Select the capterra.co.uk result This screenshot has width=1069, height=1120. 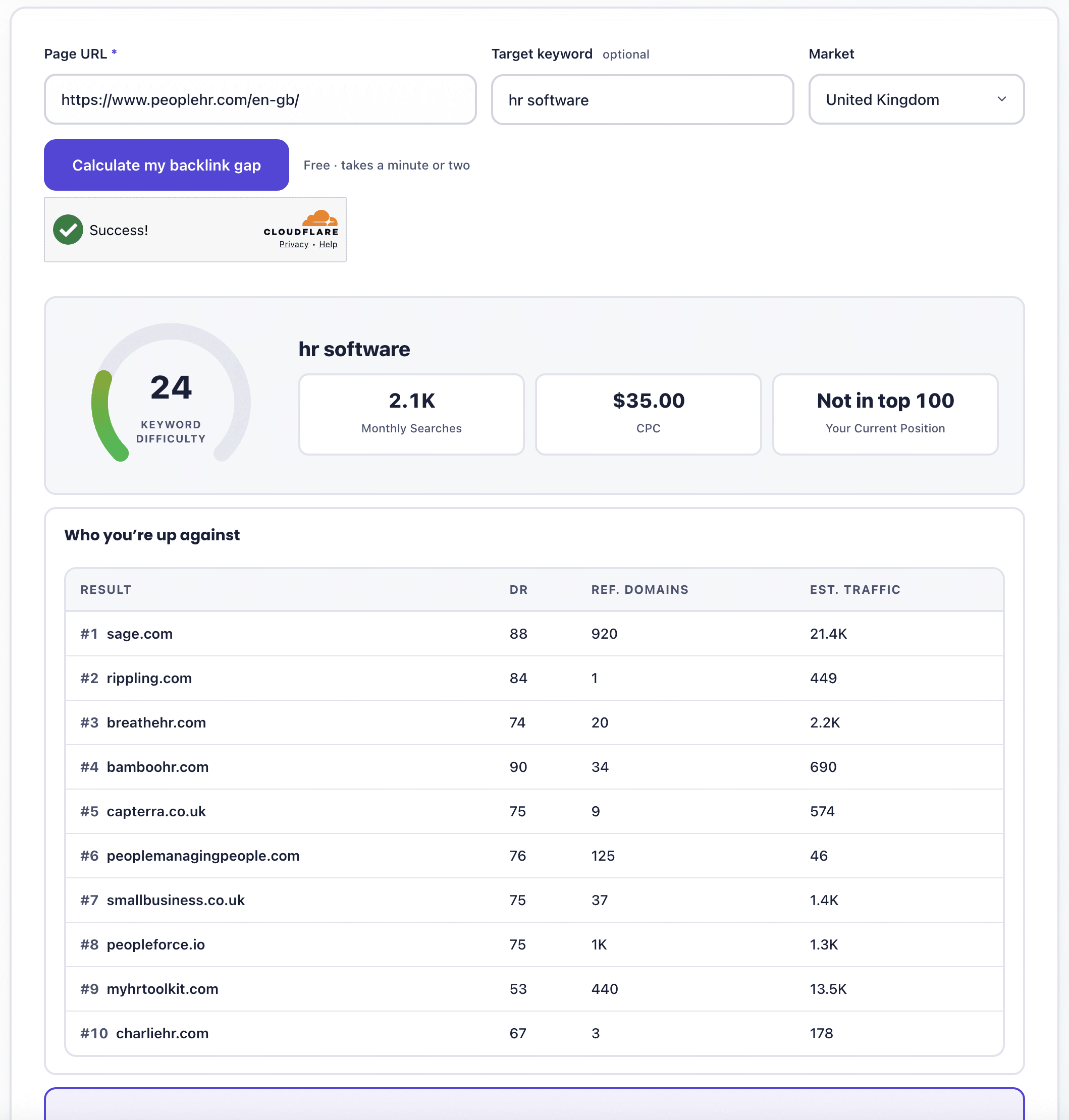[534, 811]
